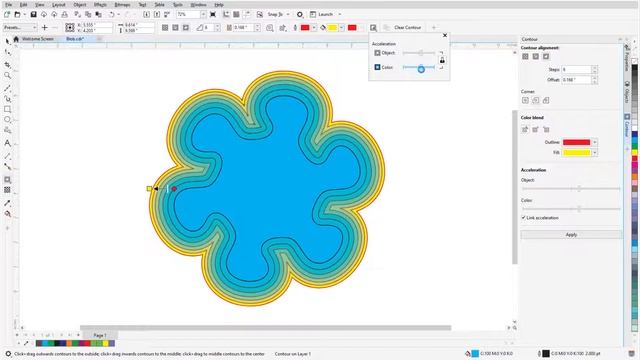Viewport: 640px width, 360px height.
Task: Click the yellow Fill swatch in docker
Action: [x=576, y=153]
